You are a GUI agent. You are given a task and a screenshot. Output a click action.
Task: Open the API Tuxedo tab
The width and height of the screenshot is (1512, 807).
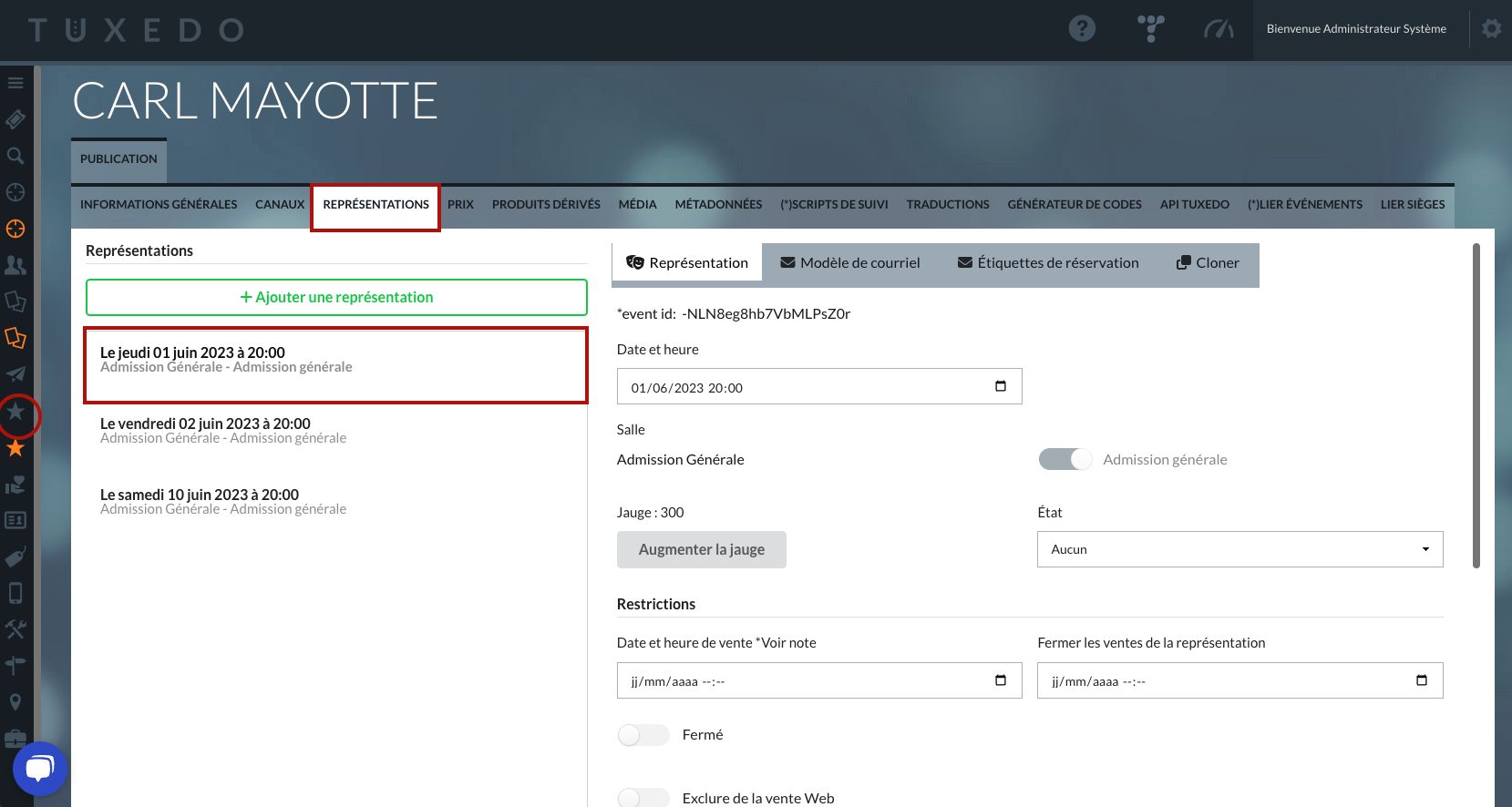(x=1194, y=205)
